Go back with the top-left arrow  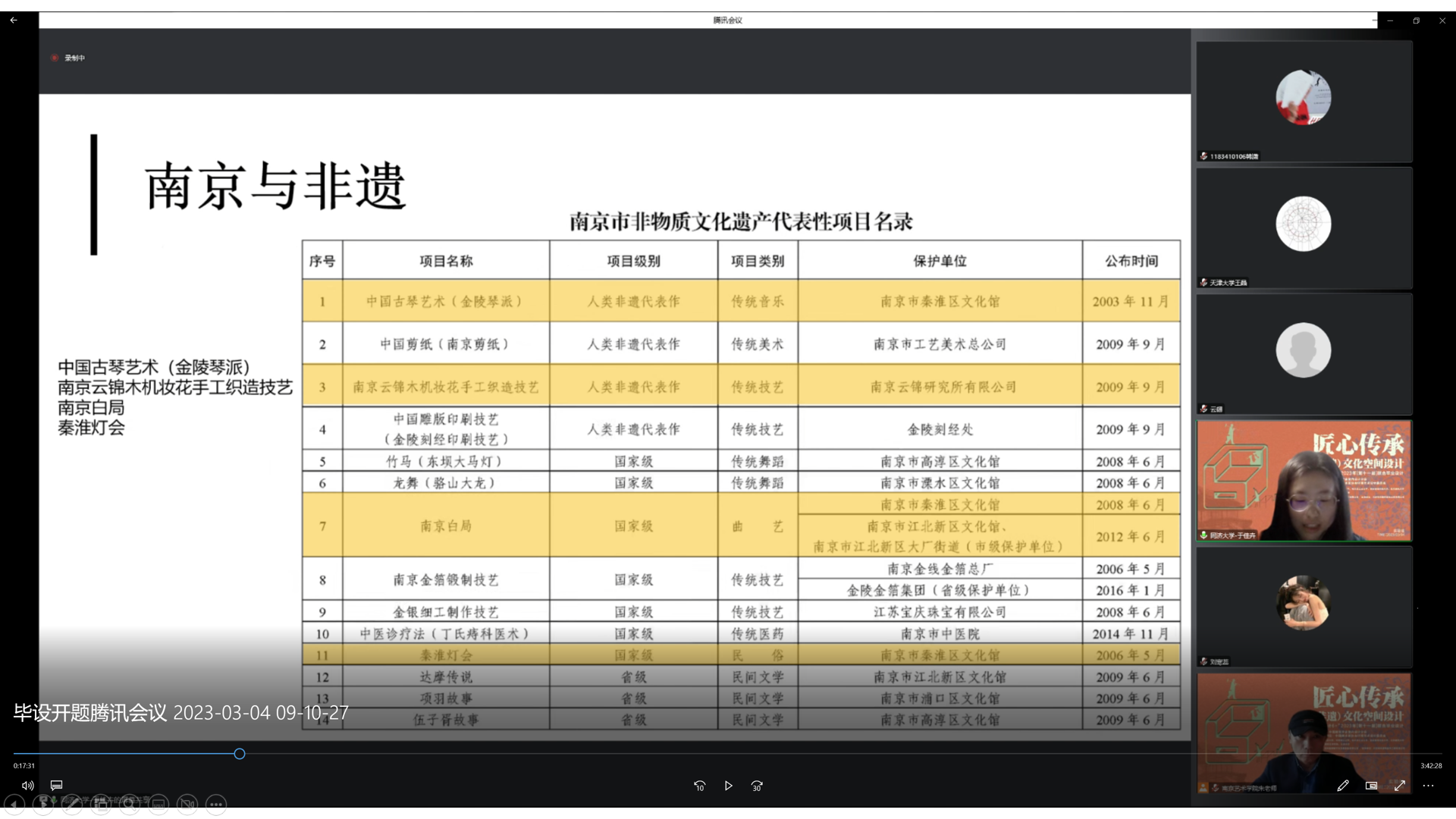point(14,20)
